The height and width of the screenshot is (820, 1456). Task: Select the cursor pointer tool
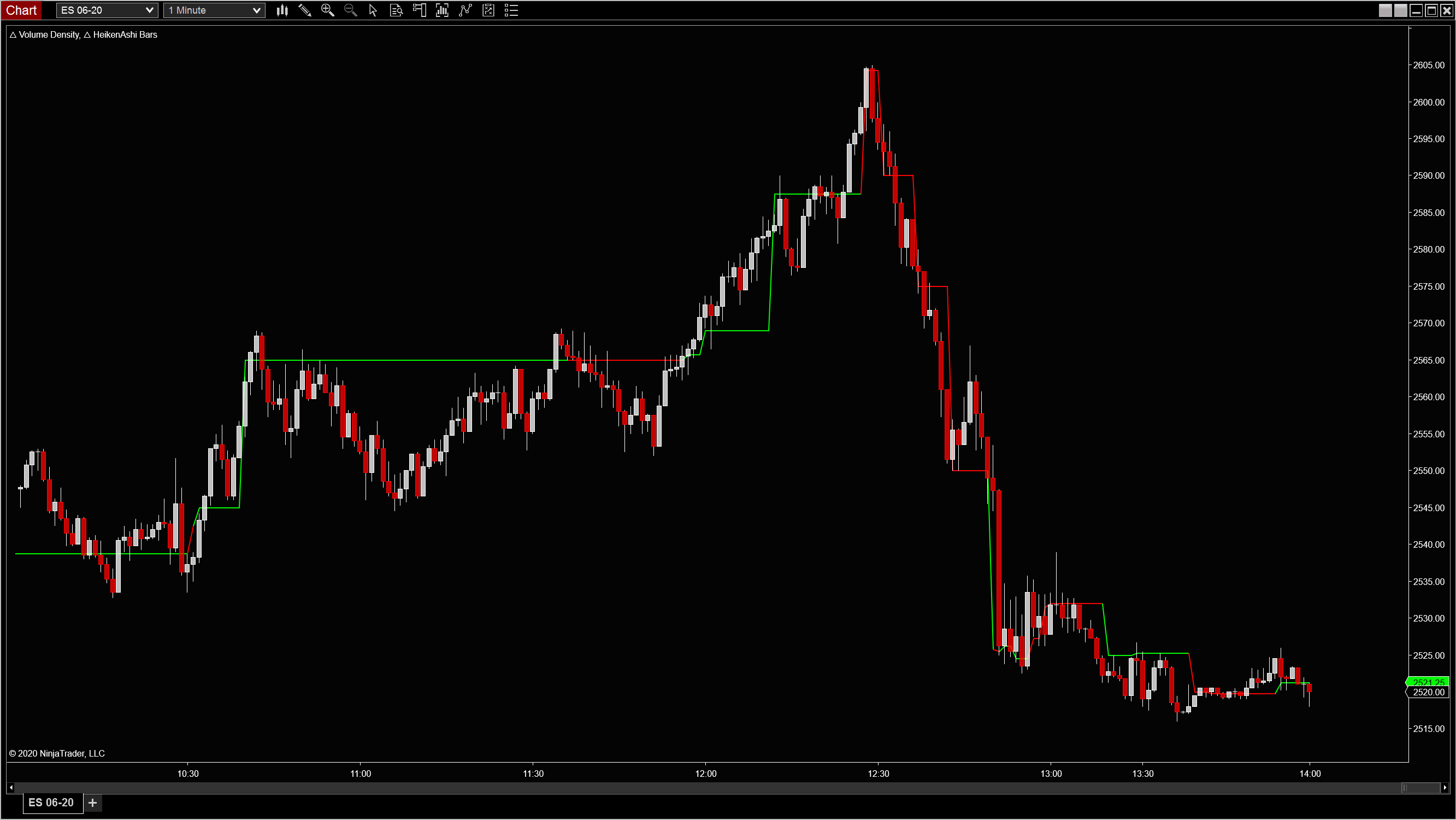[x=373, y=10]
